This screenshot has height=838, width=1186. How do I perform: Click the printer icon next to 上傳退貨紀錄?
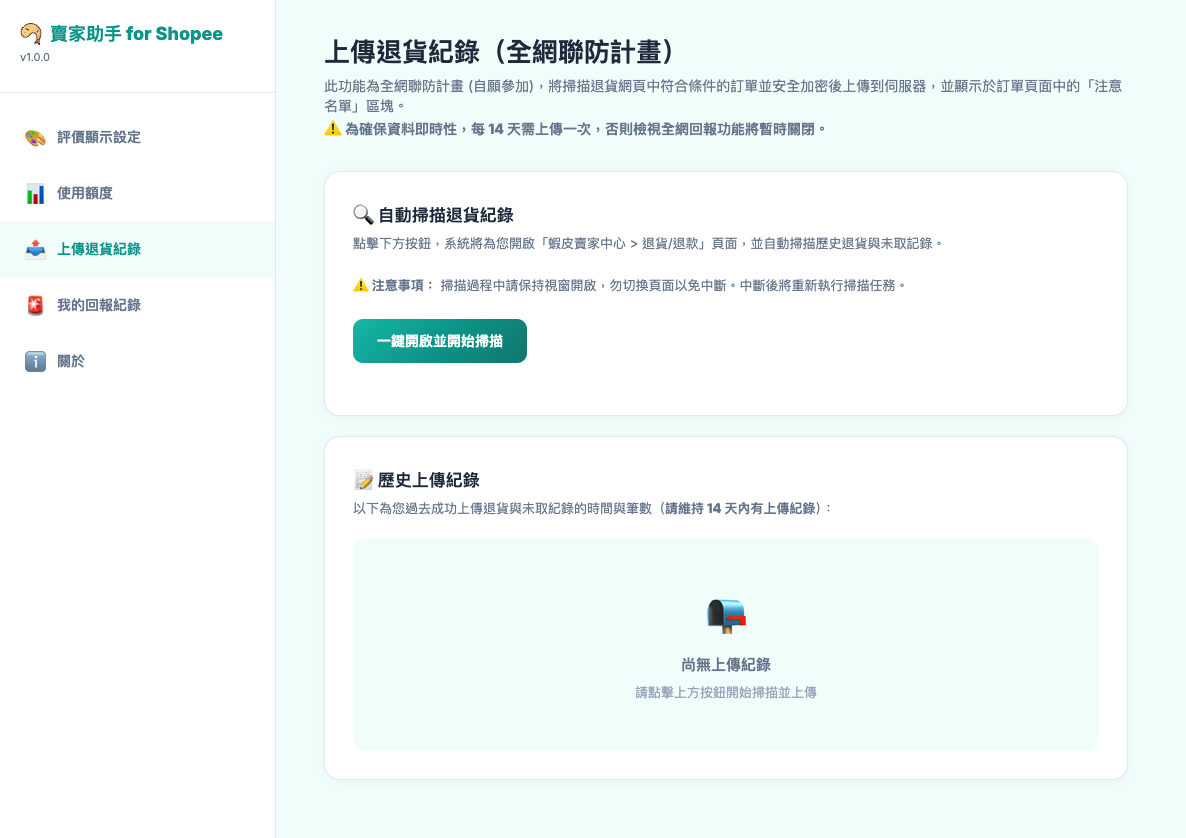tap(33, 249)
